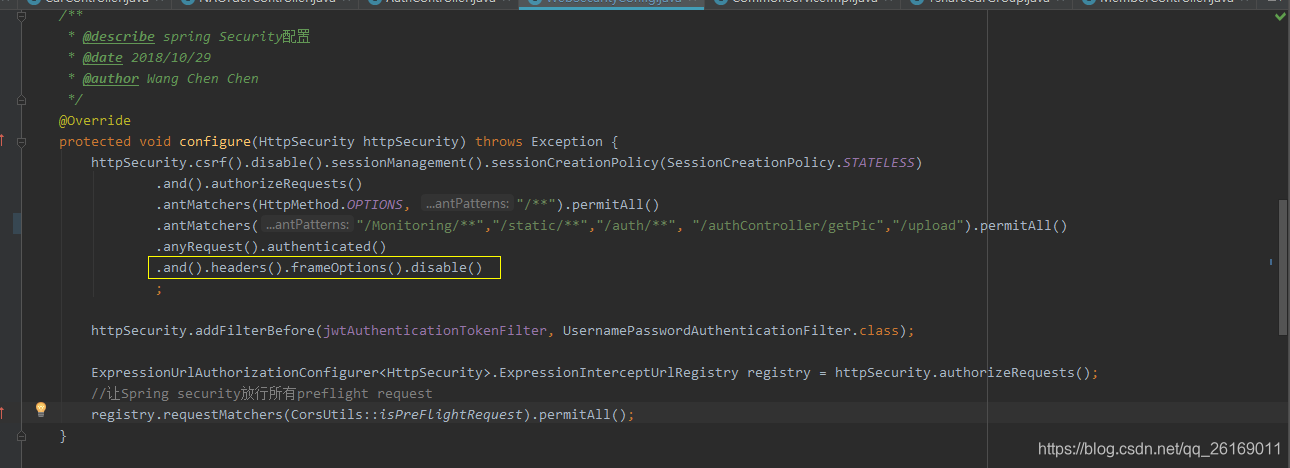The width and height of the screenshot is (1290, 468).
Task: Click the antPatterns hint before "/**"
Action: pyautogui.click(x=467, y=204)
